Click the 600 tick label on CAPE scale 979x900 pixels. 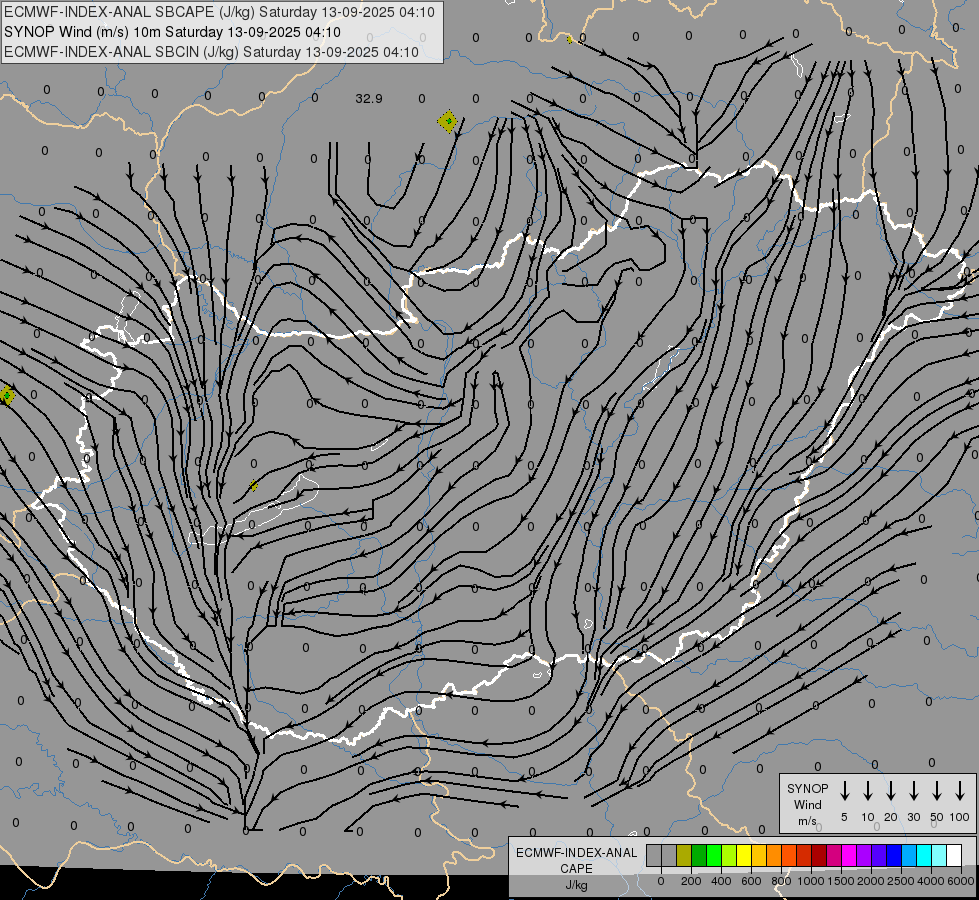click(x=751, y=881)
